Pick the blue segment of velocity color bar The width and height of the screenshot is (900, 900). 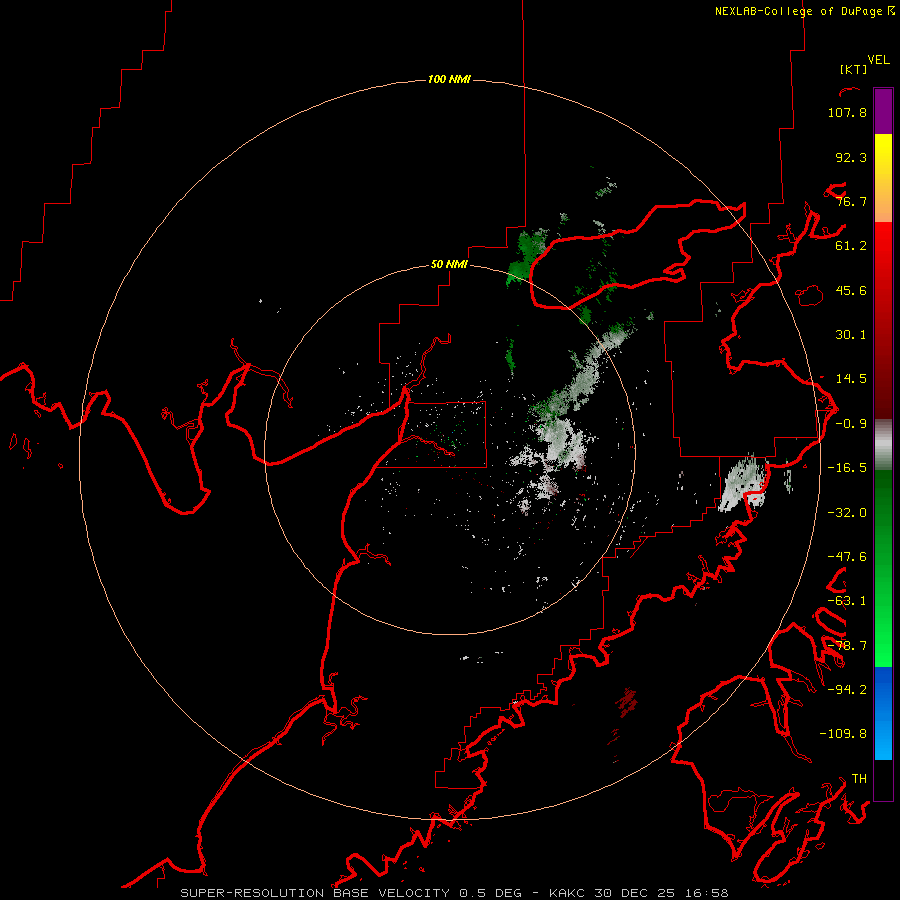[x=883, y=713]
